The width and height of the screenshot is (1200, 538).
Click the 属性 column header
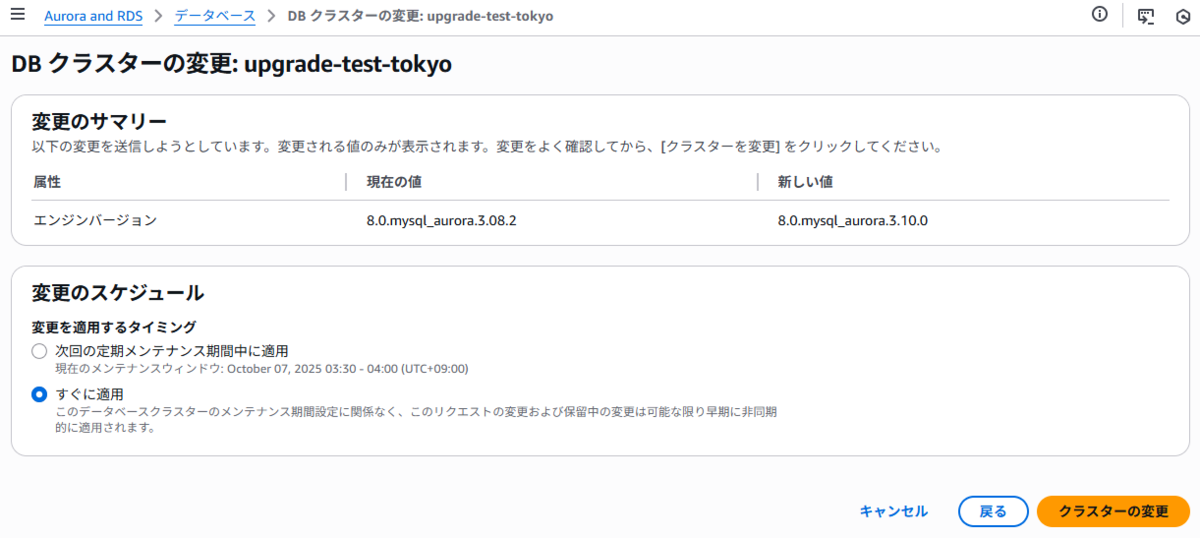click(x=46, y=182)
